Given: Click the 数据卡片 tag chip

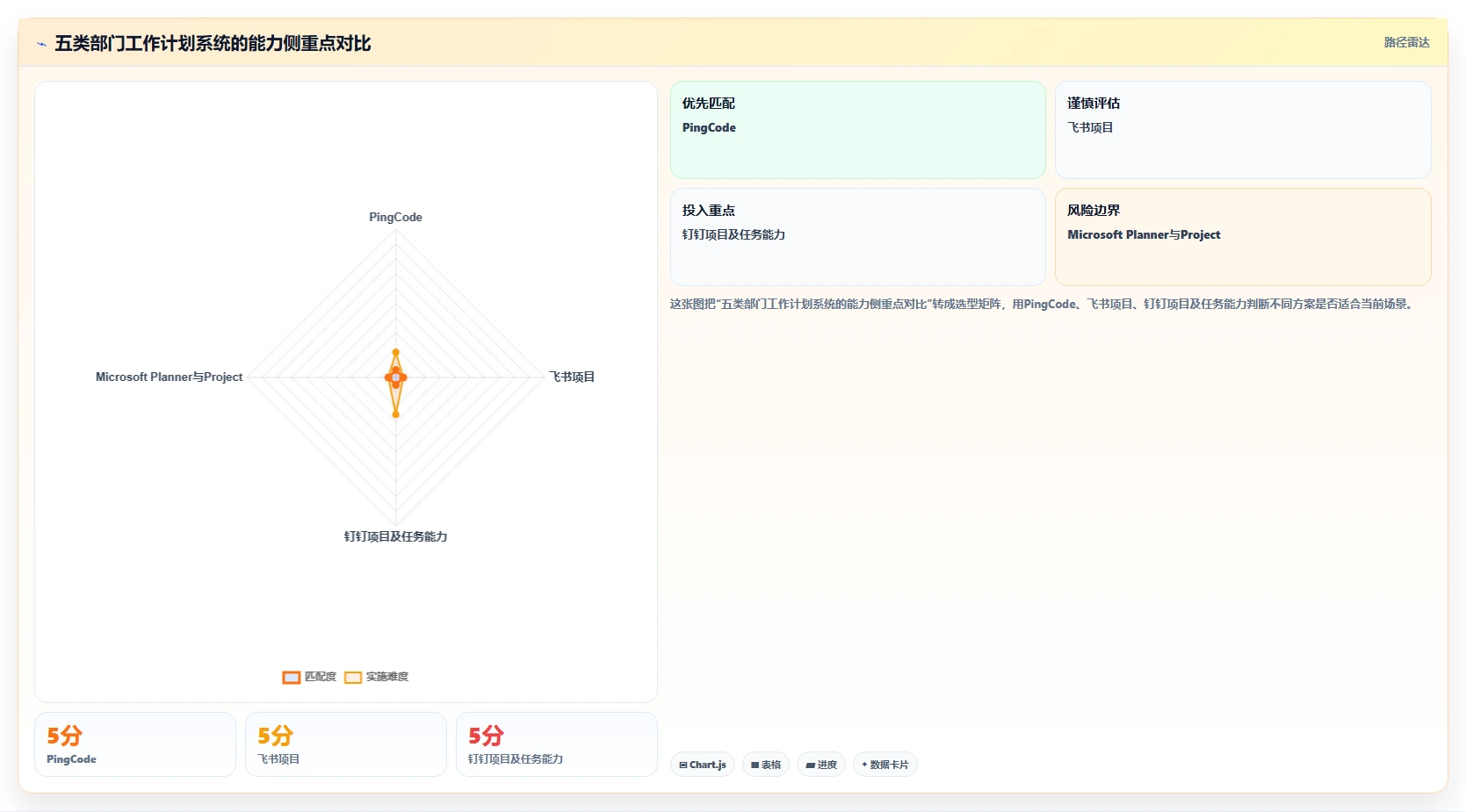Looking at the screenshot, I should pyautogui.click(x=885, y=765).
